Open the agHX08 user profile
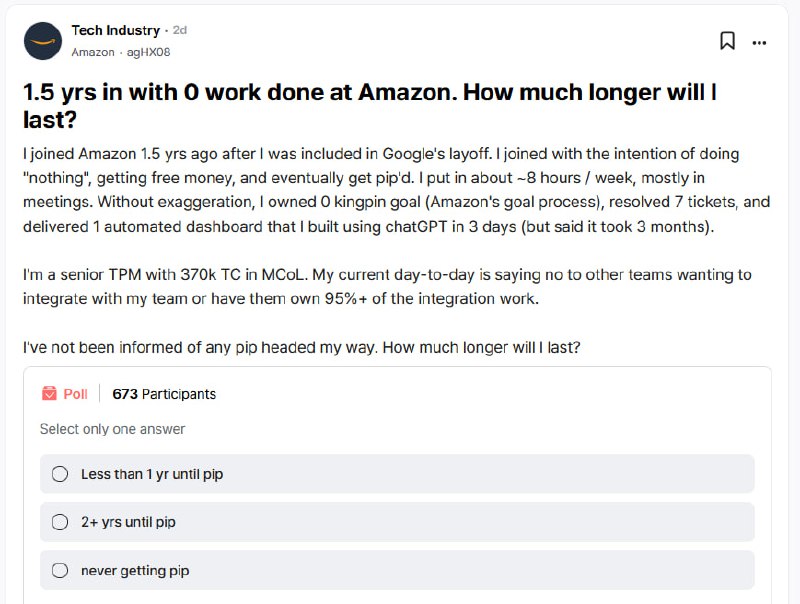 click(148, 52)
